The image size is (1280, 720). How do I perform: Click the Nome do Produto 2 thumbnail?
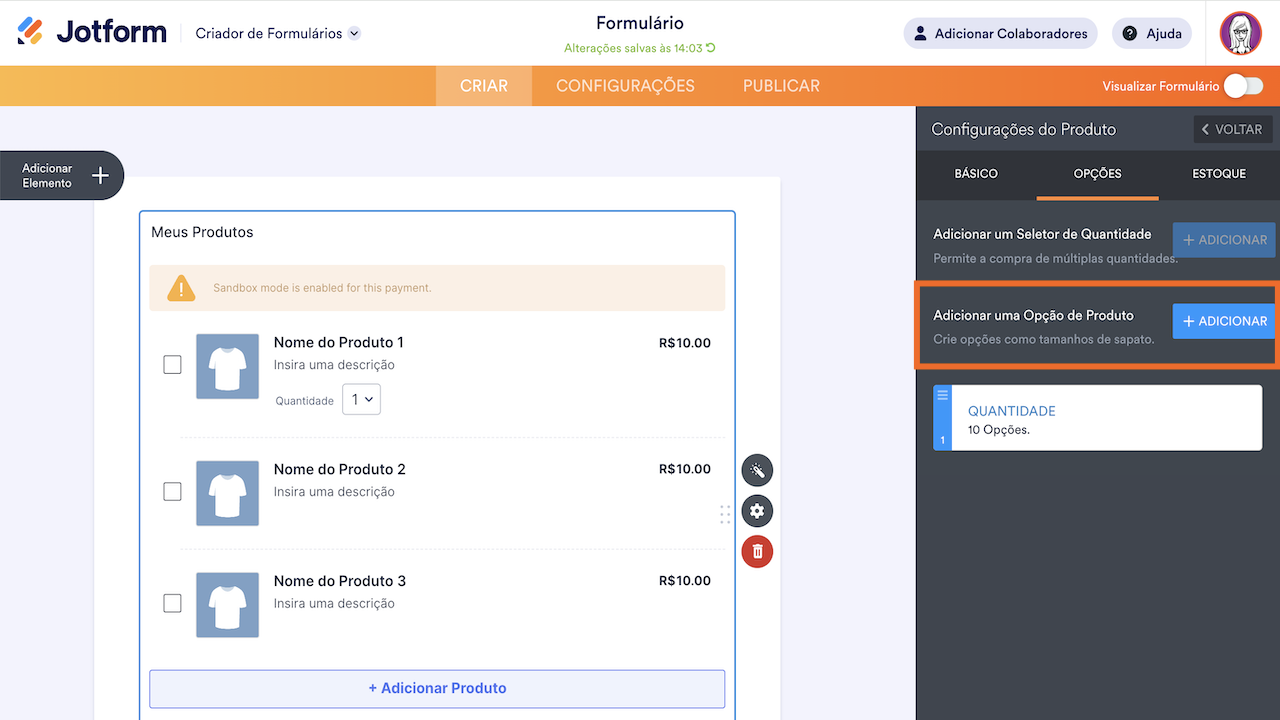point(227,493)
